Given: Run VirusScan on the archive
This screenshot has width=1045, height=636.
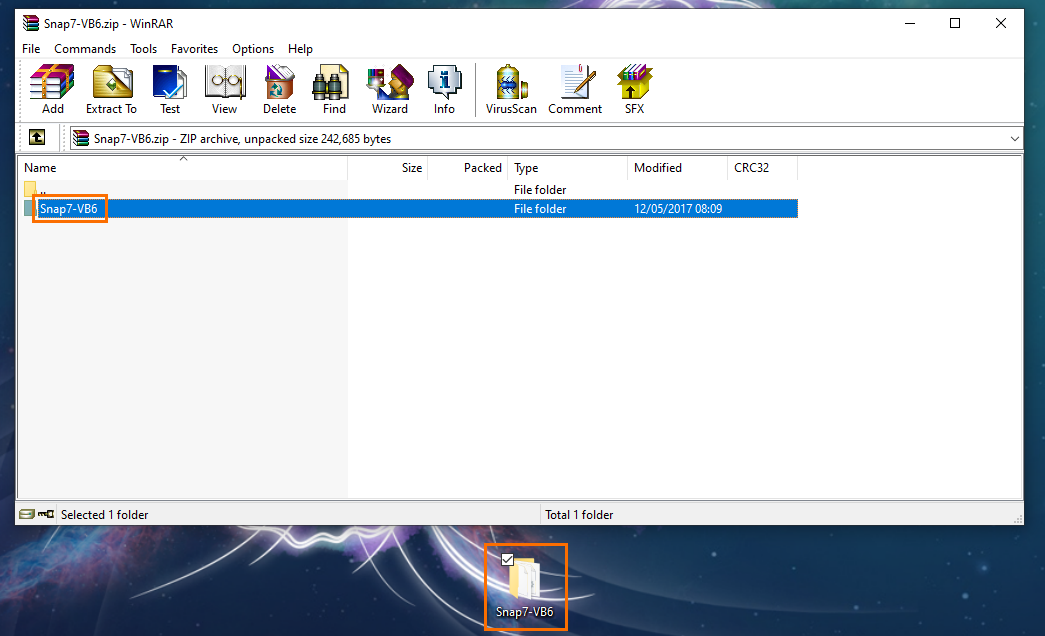Looking at the screenshot, I should pyautogui.click(x=511, y=89).
